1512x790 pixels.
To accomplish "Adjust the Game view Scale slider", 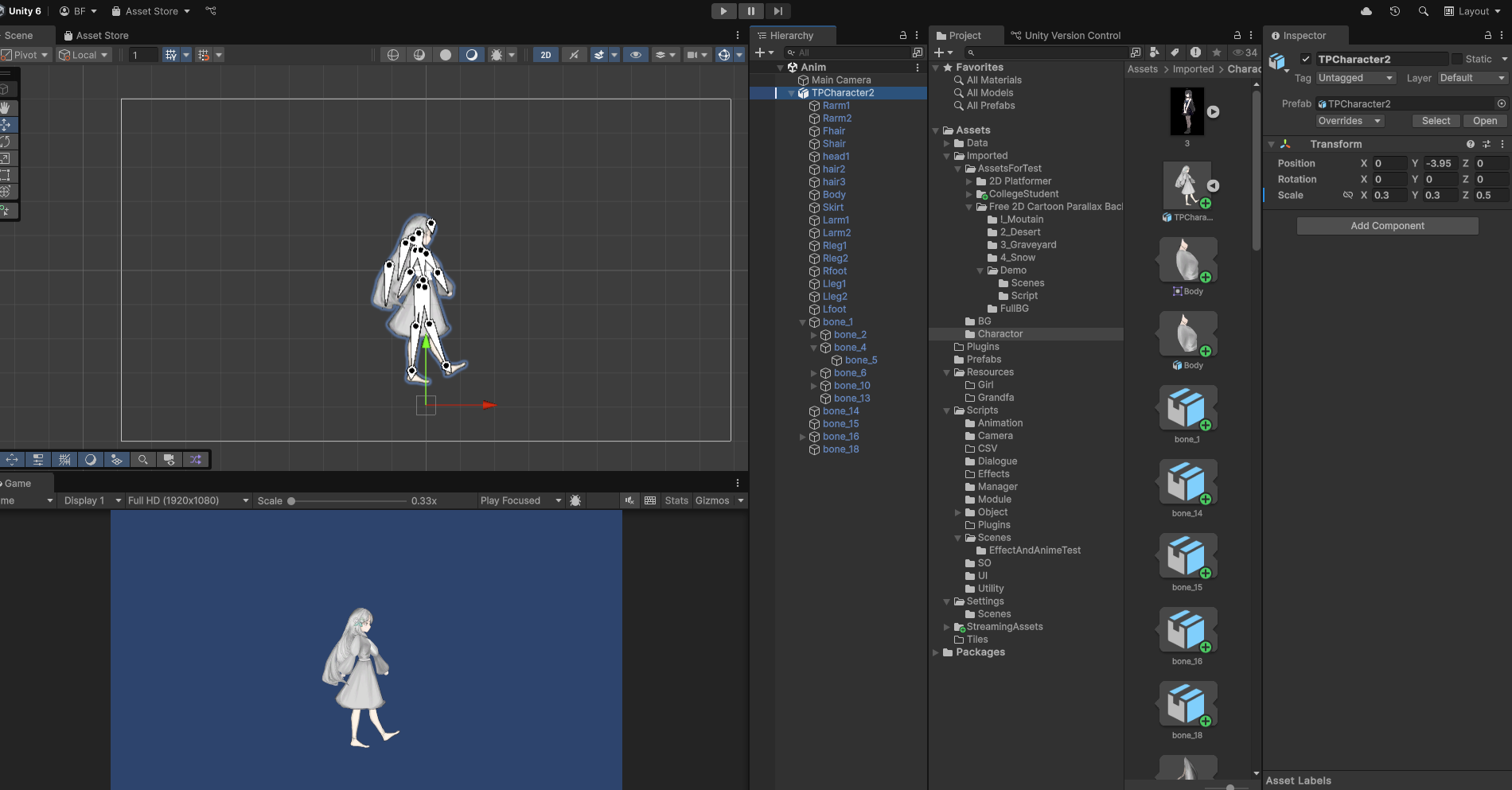I will (292, 501).
